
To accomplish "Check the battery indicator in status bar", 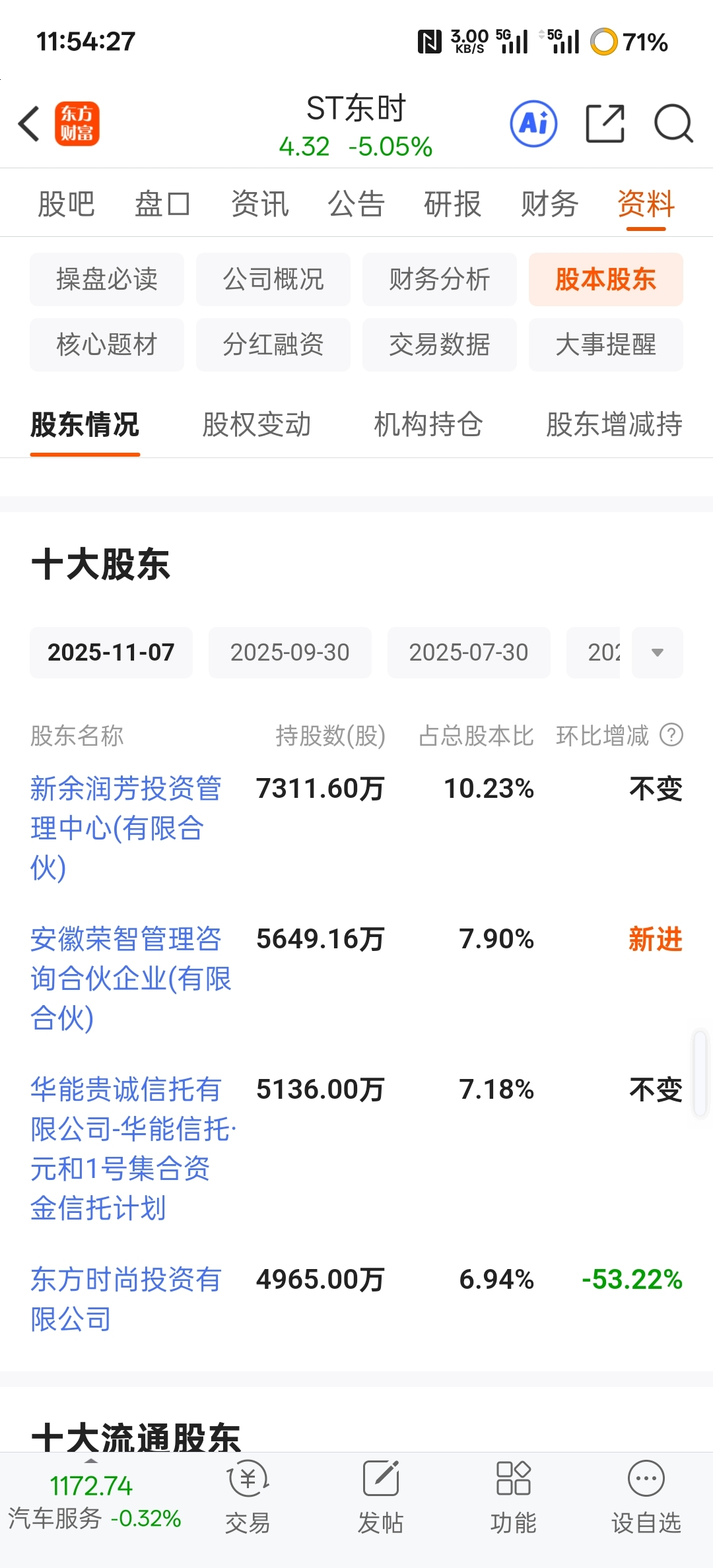I will coord(629,42).
